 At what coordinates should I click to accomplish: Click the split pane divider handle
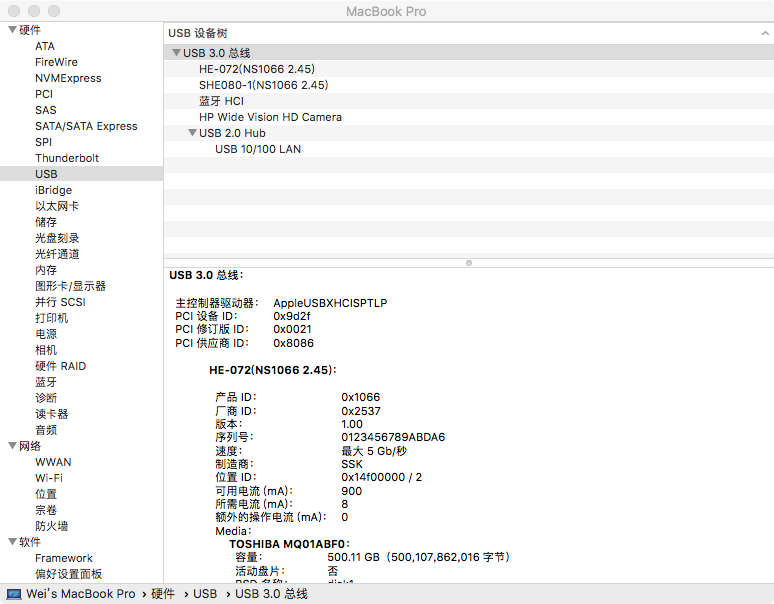pyautogui.click(x=469, y=262)
